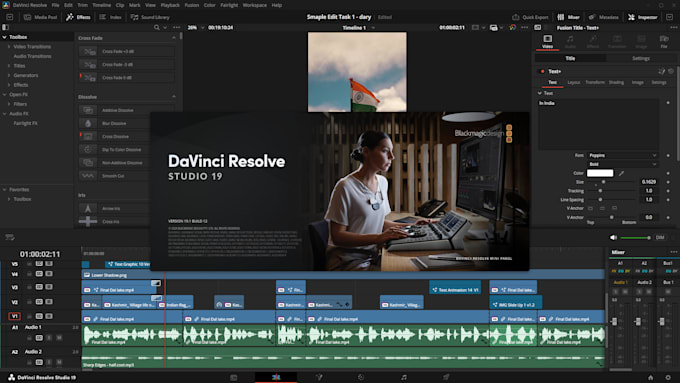
Task: Select Fairlight FX under Audio FX
Action: pos(25,123)
